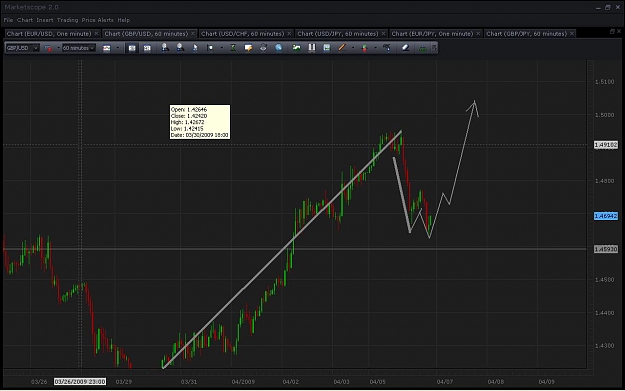
Task: Click the marker icon beside the pointer tool
Action: tap(210, 48)
